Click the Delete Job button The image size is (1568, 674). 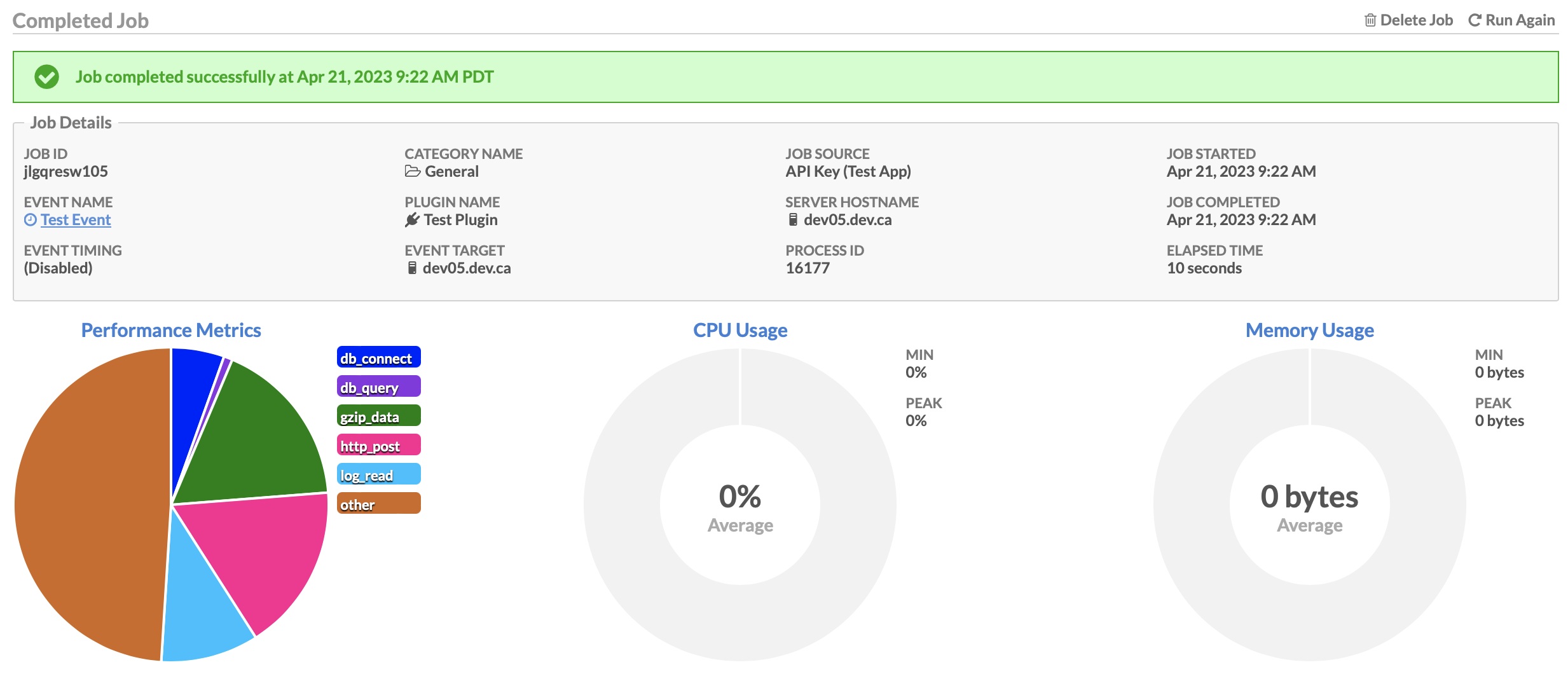1417,19
